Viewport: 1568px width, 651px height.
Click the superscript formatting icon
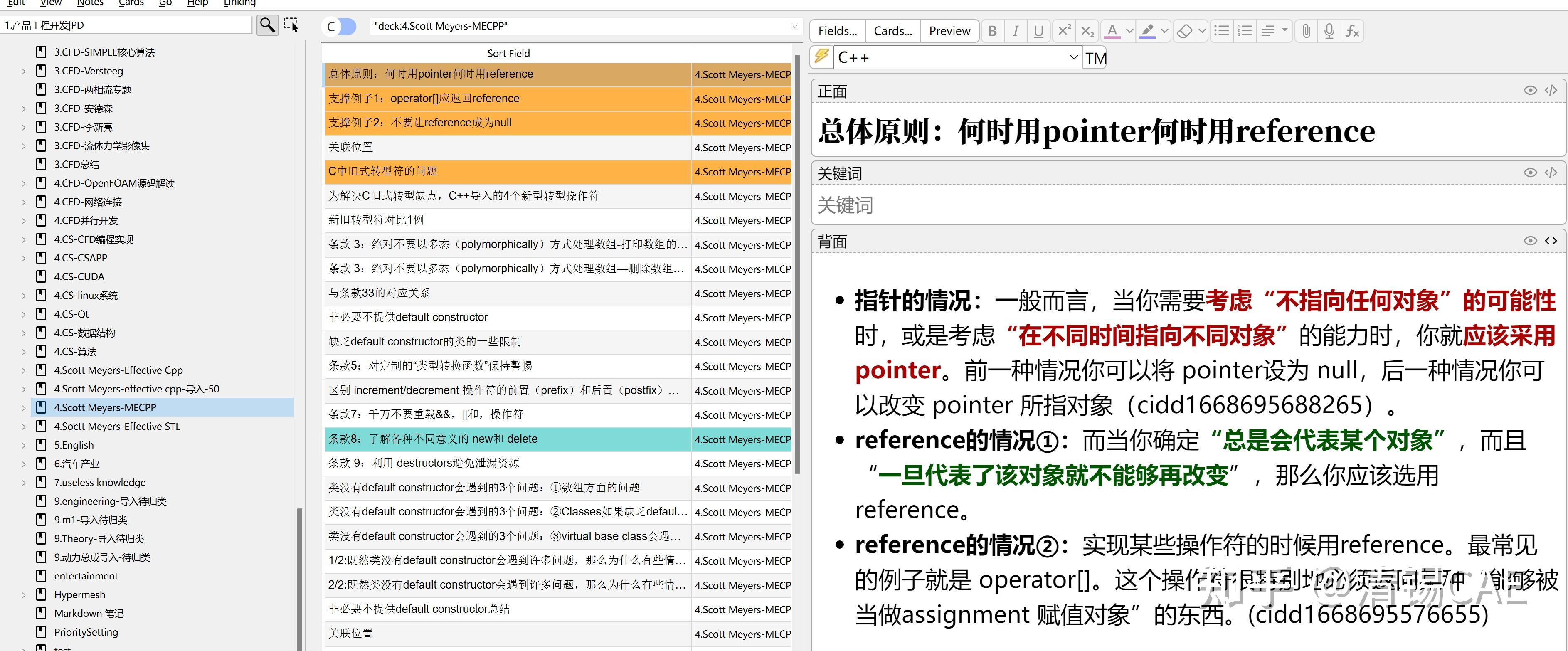[1064, 31]
